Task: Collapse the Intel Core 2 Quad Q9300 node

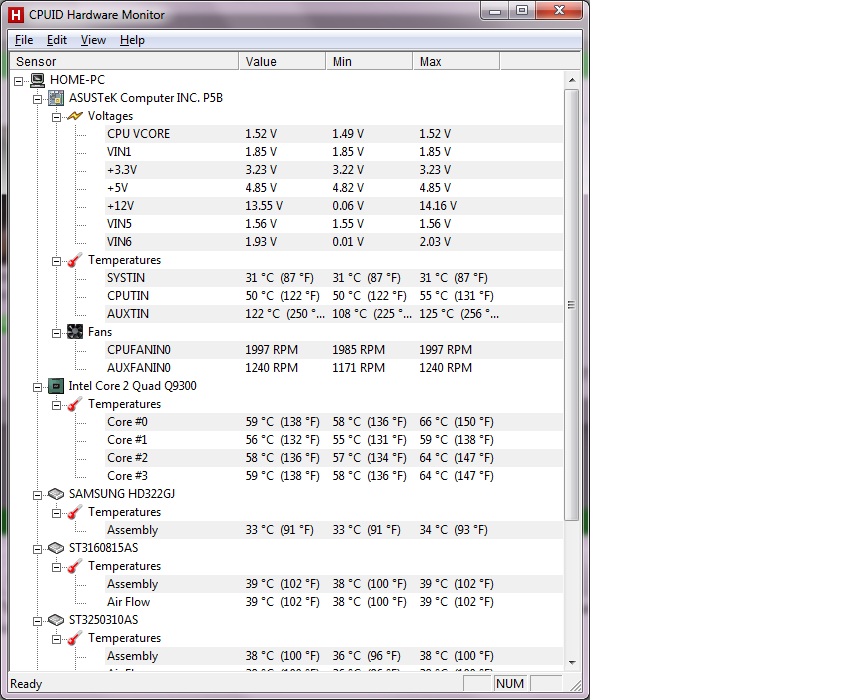Action: pyautogui.click(x=37, y=387)
